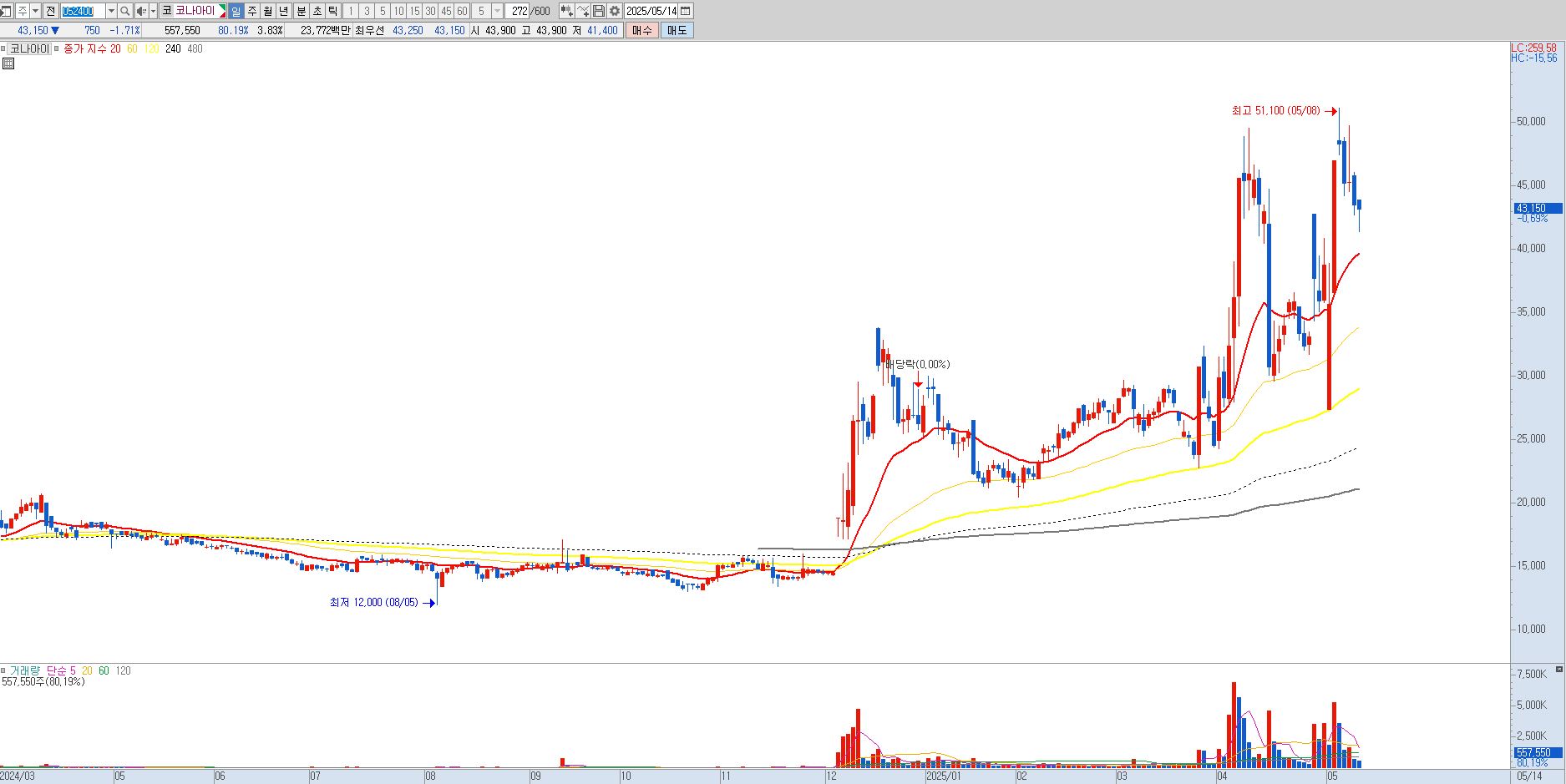Click the current price tag 43,150 on axis
The image size is (1566, 784).
coord(1538,208)
